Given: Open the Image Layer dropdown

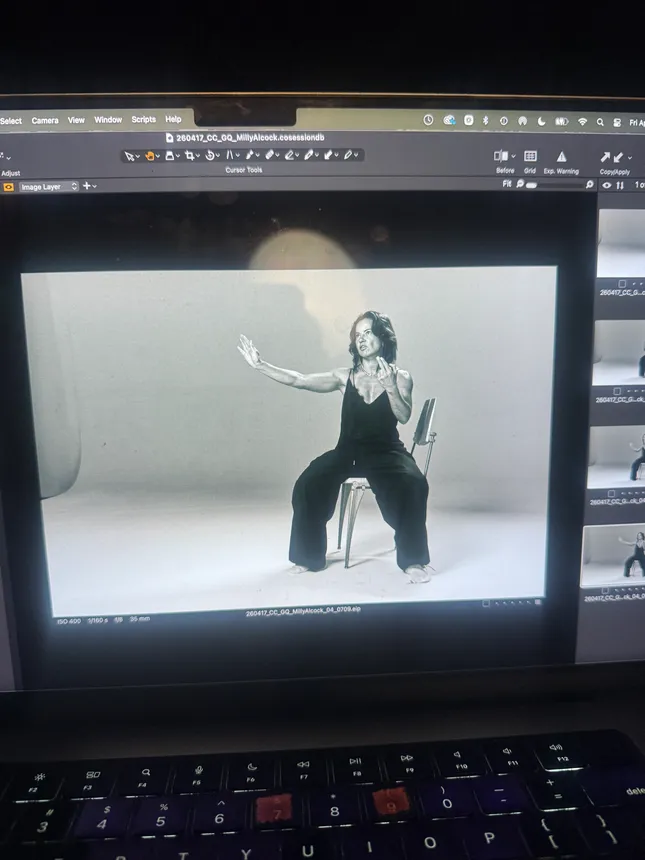Looking at the screenshot, I should click(49, 186).
